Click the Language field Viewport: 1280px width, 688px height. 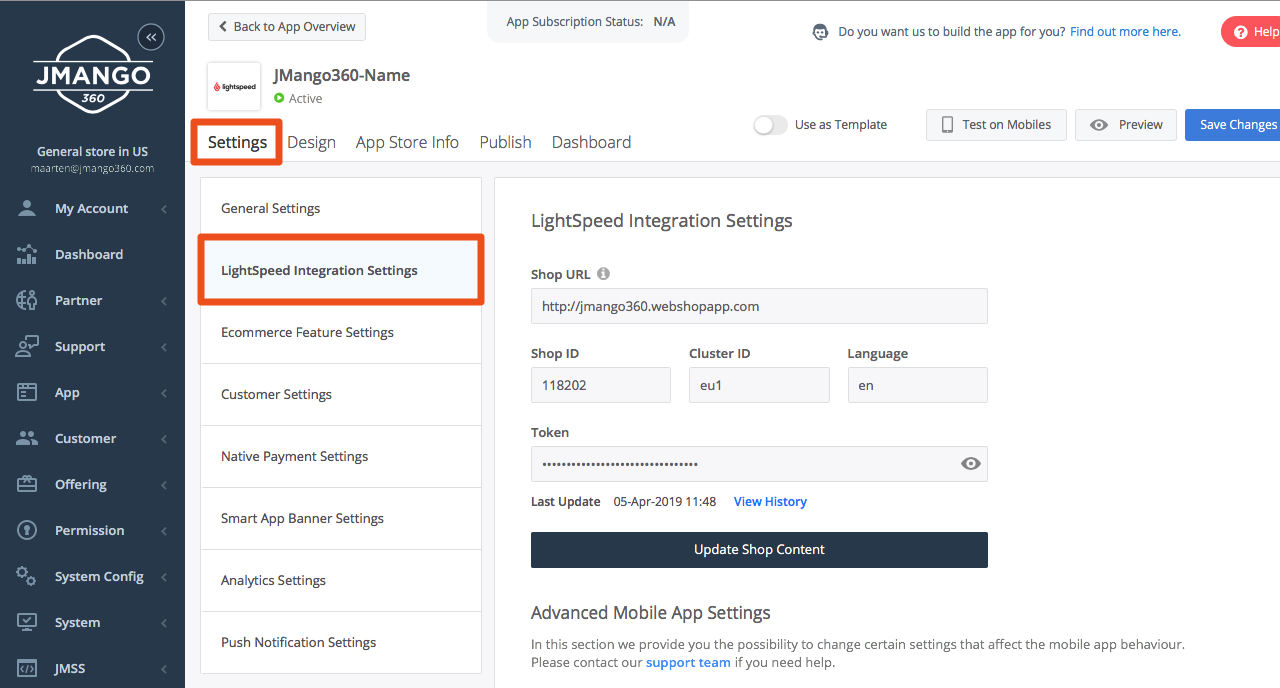click(x=918, y=385)
